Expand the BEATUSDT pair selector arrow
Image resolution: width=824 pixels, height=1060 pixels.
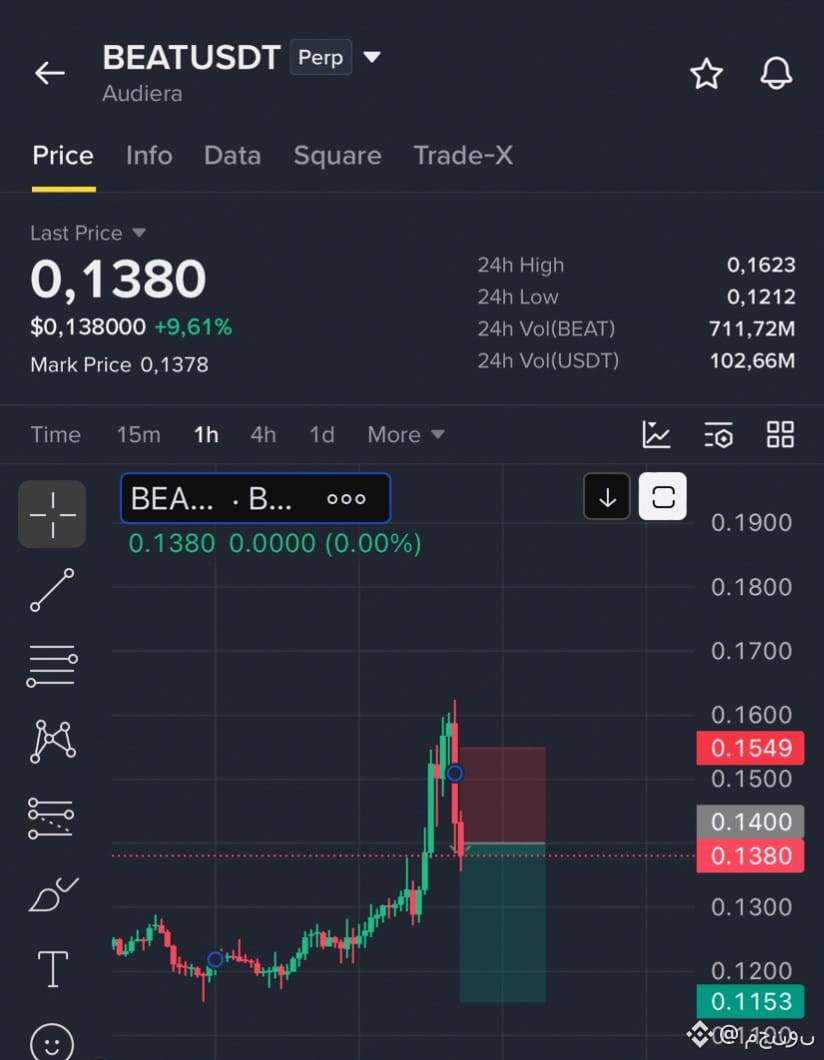pos(372,57)
